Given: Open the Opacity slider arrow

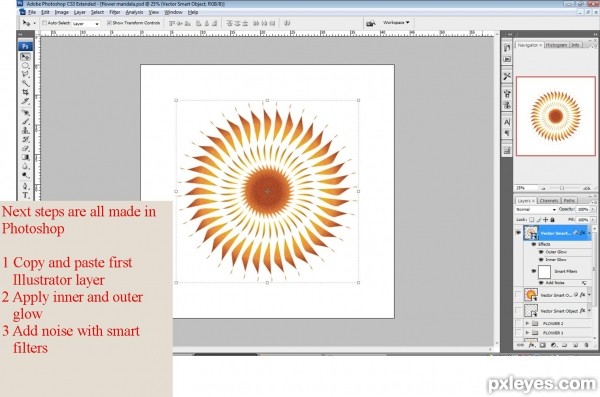Looking at the screenshot, I should pyautogui.click(x=593, y=209).
